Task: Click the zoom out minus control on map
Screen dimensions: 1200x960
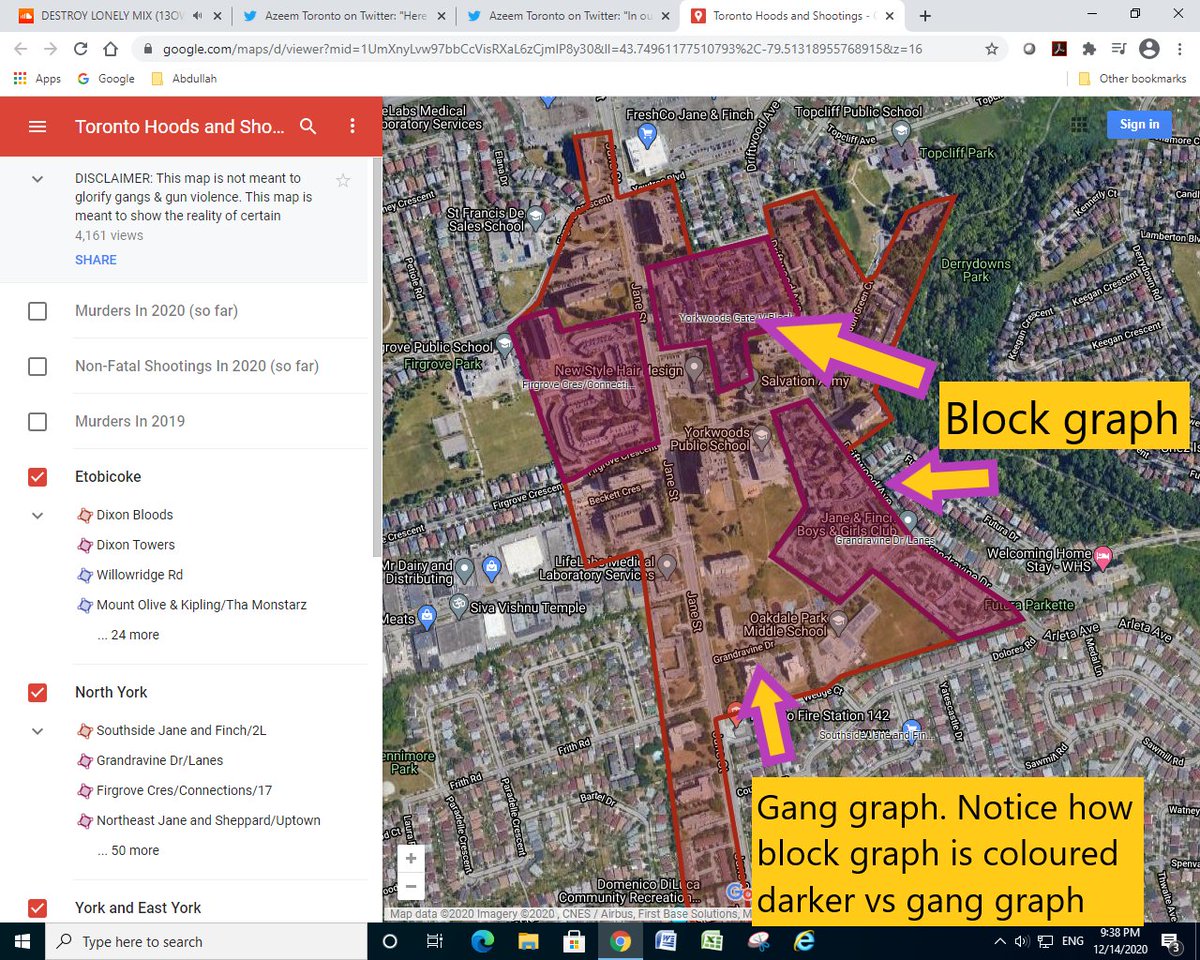Action: [411, 886]
